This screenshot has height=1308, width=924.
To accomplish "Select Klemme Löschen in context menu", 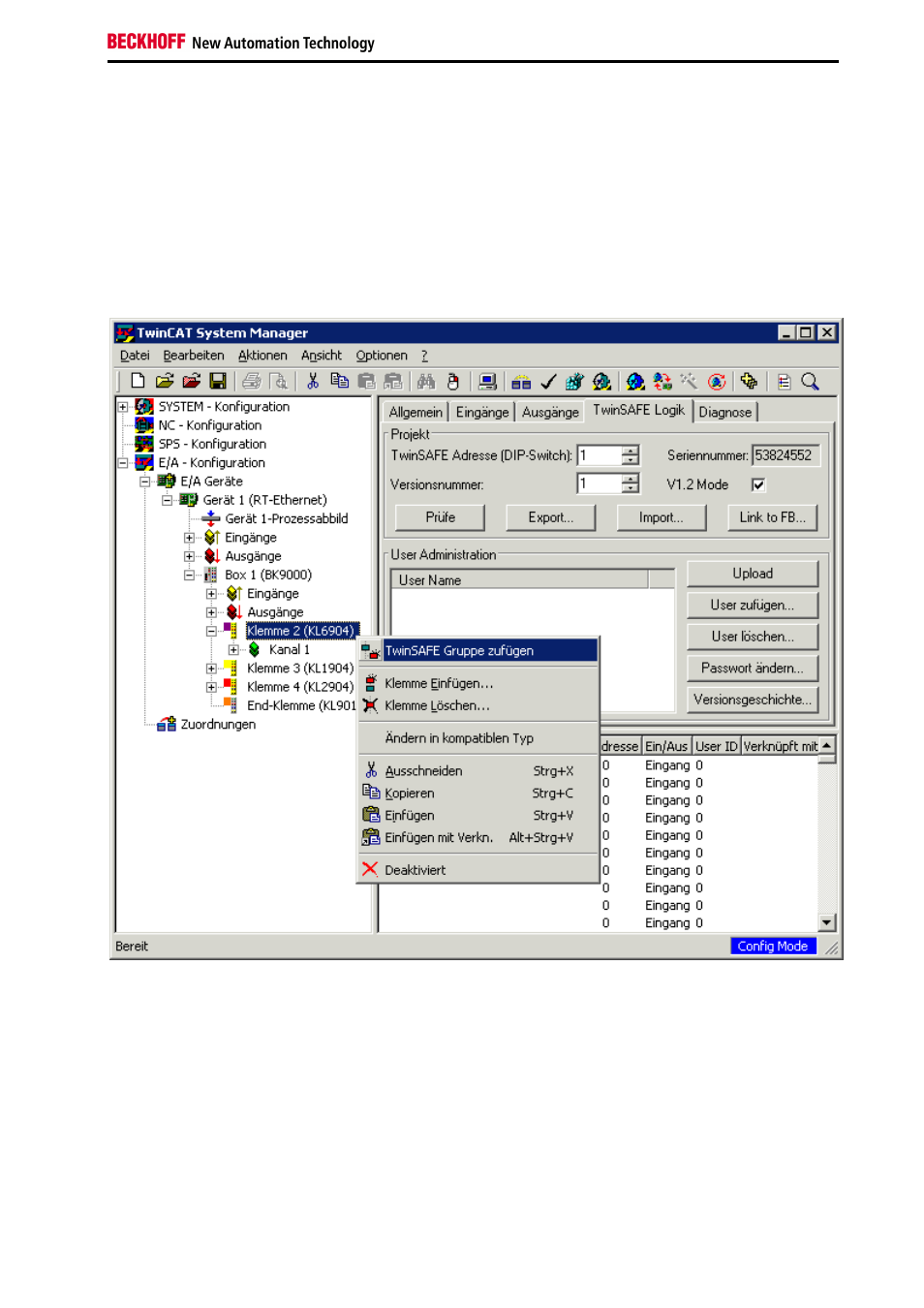I will pos(478,705).
